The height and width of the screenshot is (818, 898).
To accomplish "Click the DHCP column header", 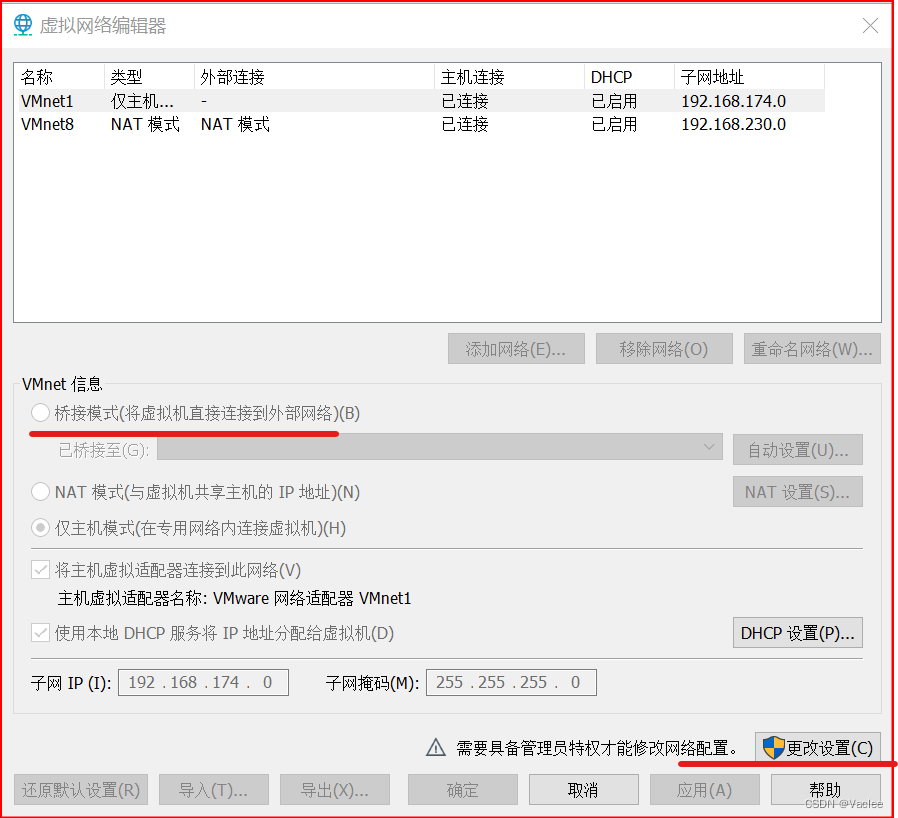I will [629, 77].
